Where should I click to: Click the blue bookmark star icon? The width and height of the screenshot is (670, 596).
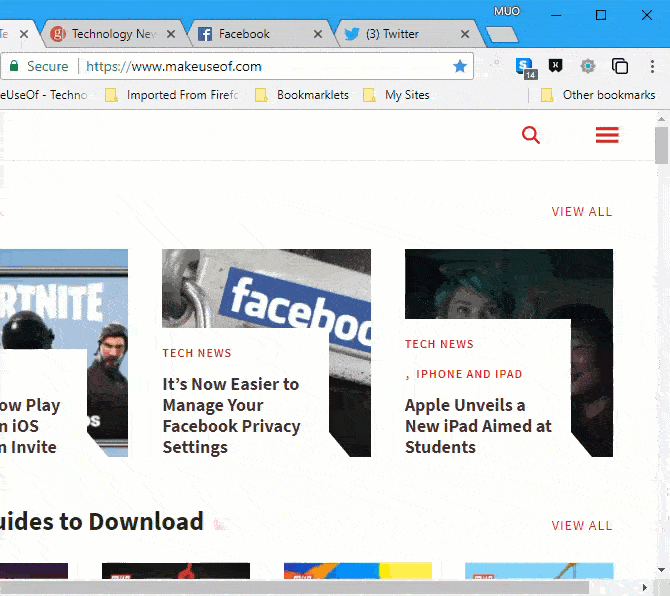pyautogui.click(x=460, y=66)
